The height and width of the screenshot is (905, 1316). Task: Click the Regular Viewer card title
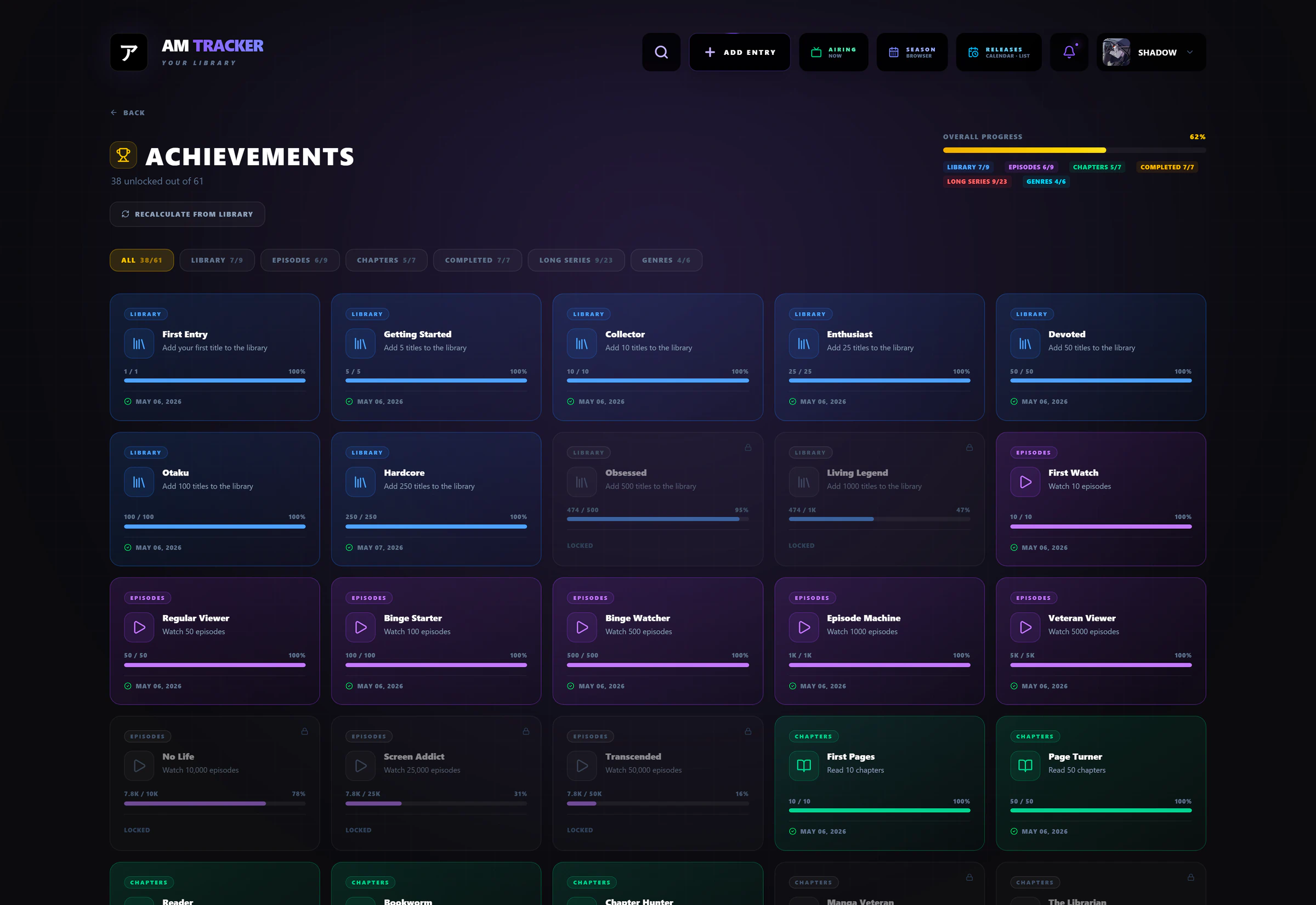(196, 618)
